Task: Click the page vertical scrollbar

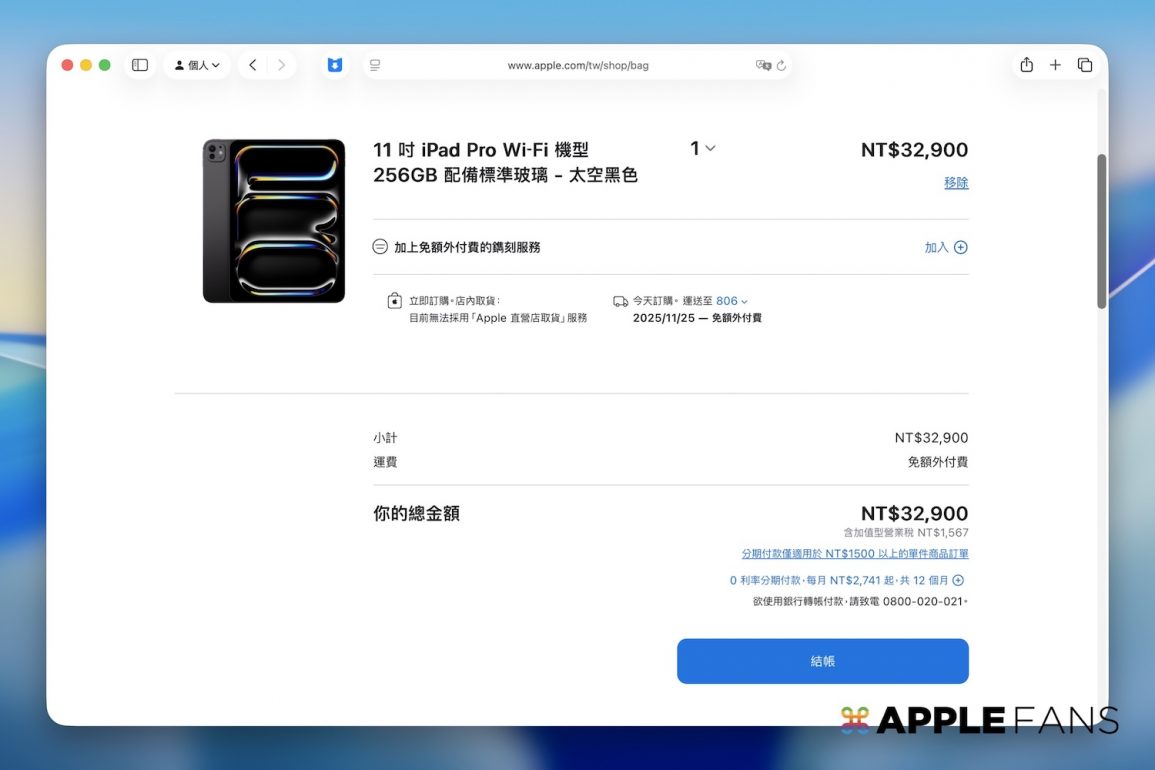Action: pos(1102,232)
